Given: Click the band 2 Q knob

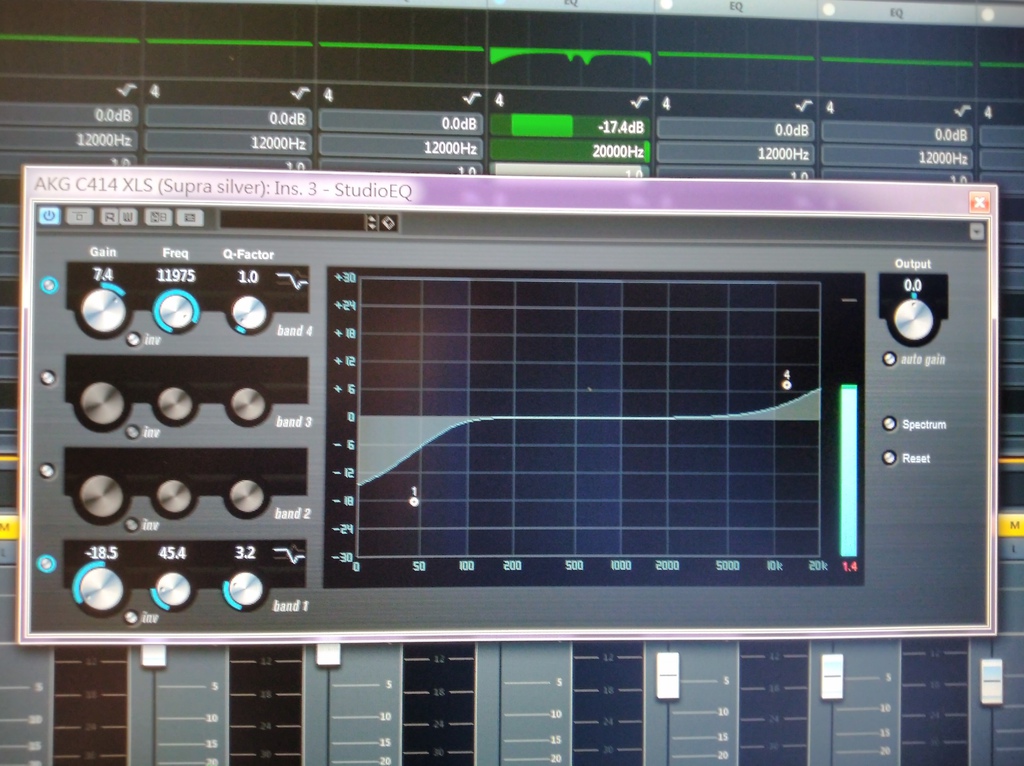Looking at the screenshot, I should 247,497.
